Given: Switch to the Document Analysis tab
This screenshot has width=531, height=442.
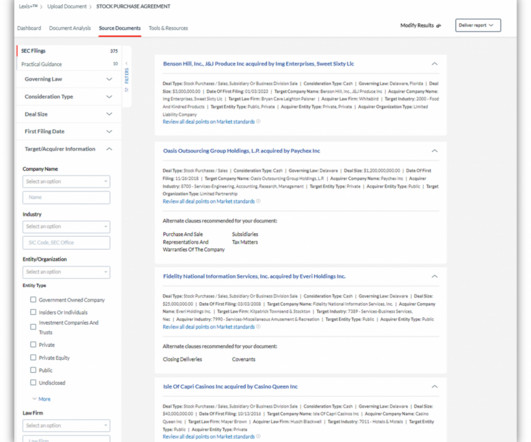Looking at the screenshot, I should coord(70,28).
